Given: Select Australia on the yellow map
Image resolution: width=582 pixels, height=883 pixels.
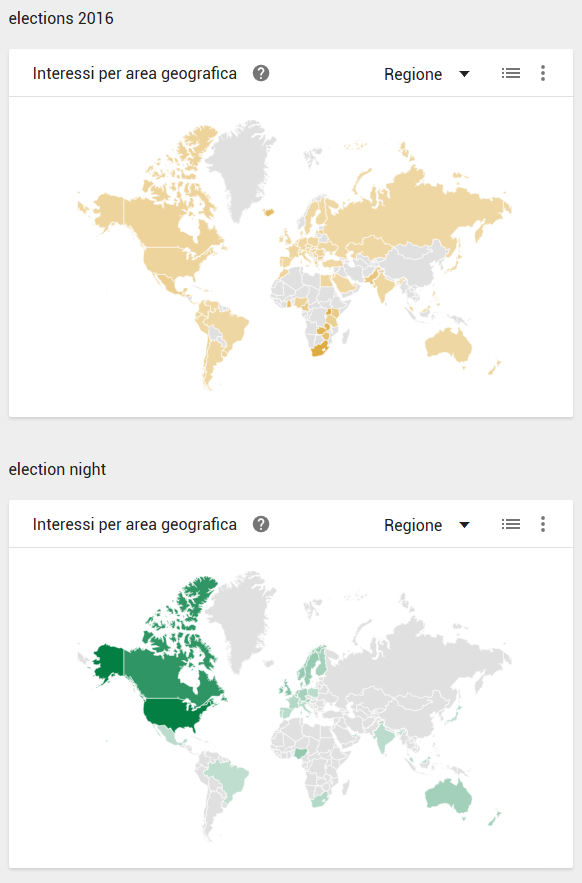Looking at the screenshot, I should click(x=448, y=345).
